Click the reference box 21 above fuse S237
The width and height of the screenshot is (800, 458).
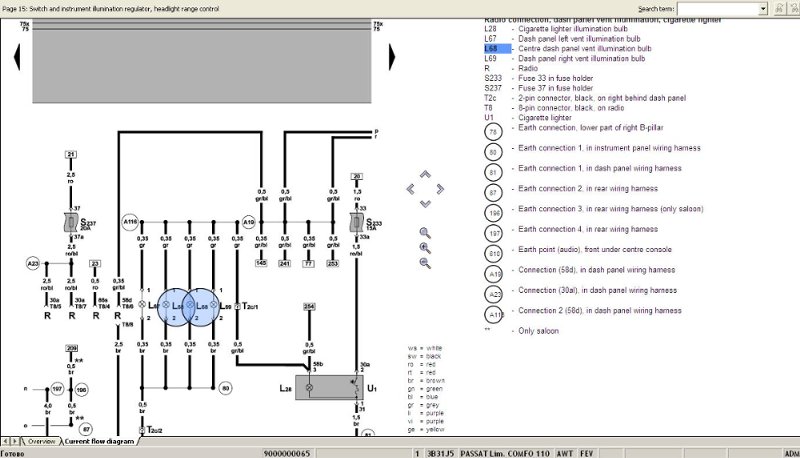coord(71,154)
